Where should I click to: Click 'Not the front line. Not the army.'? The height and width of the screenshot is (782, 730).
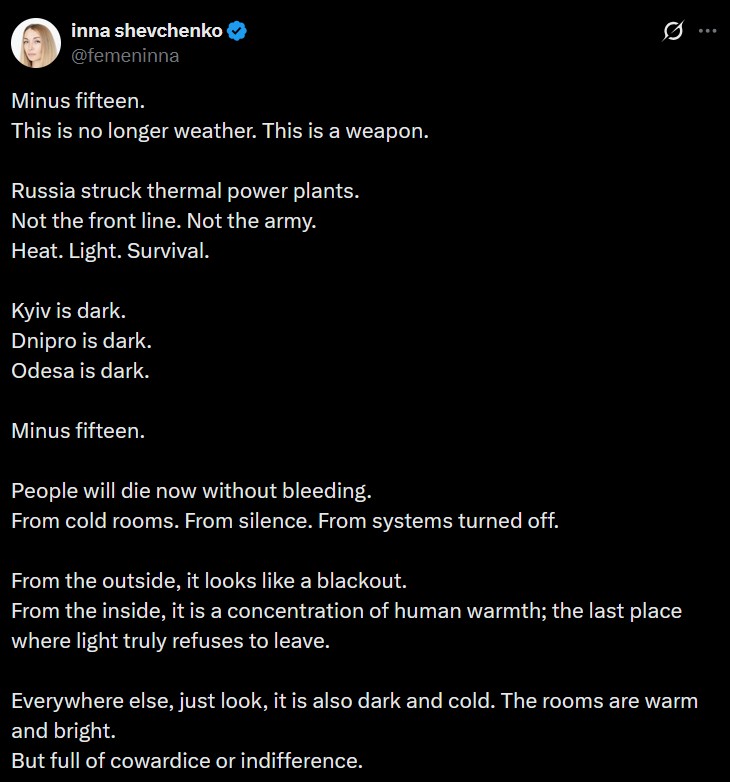pos(164,220)
